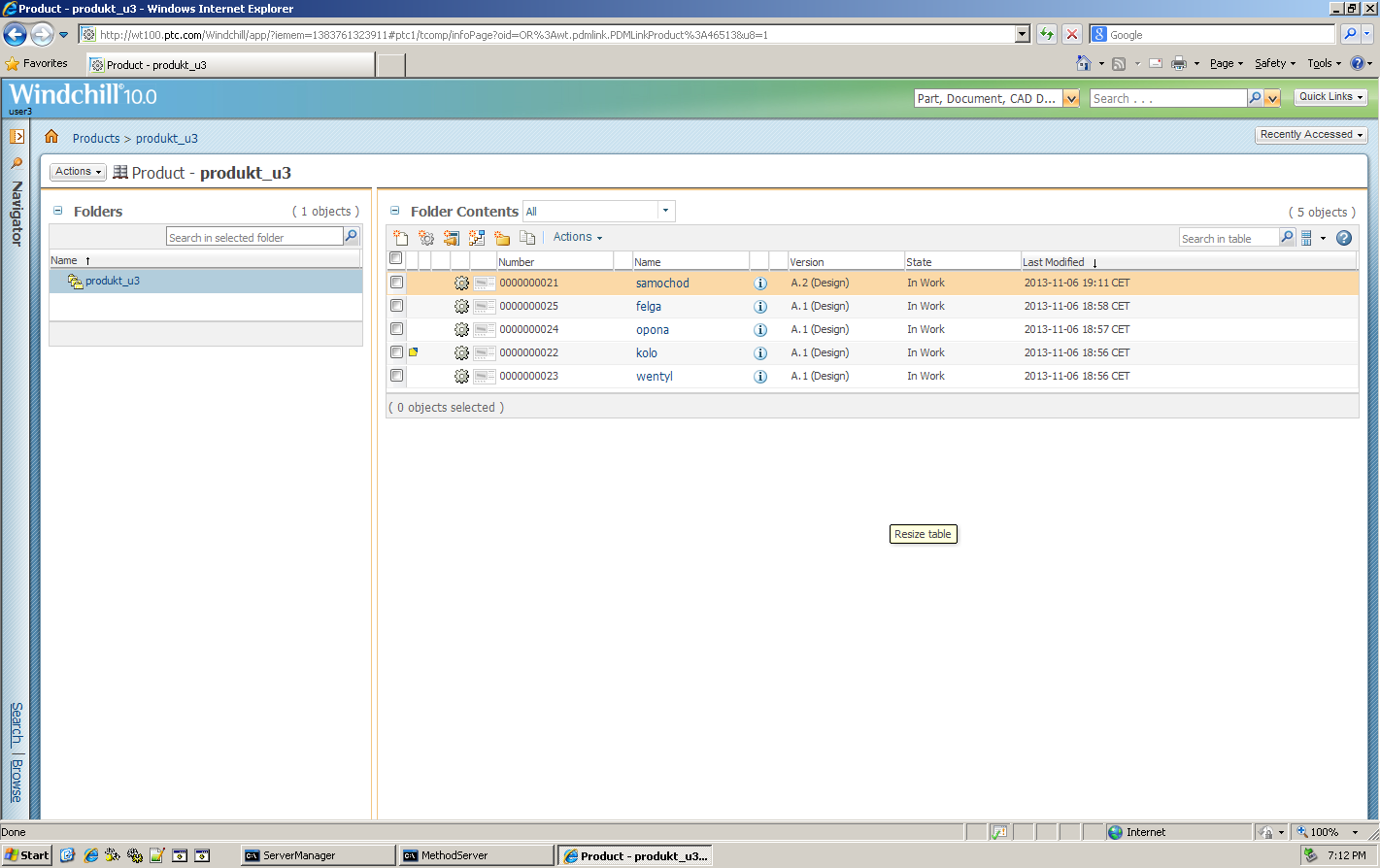Open the samochod part link
This screenshot has height=868, width=1380.
pyautogui.click(x=662, y=284)
